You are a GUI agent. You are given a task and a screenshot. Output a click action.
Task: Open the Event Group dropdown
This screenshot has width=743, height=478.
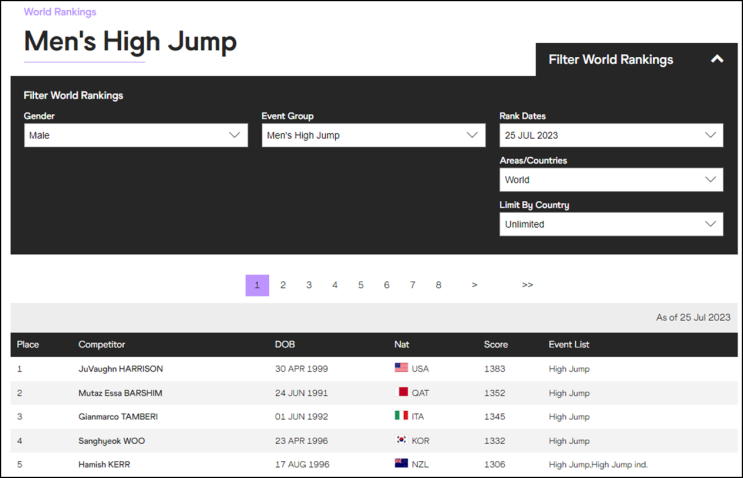373,135
